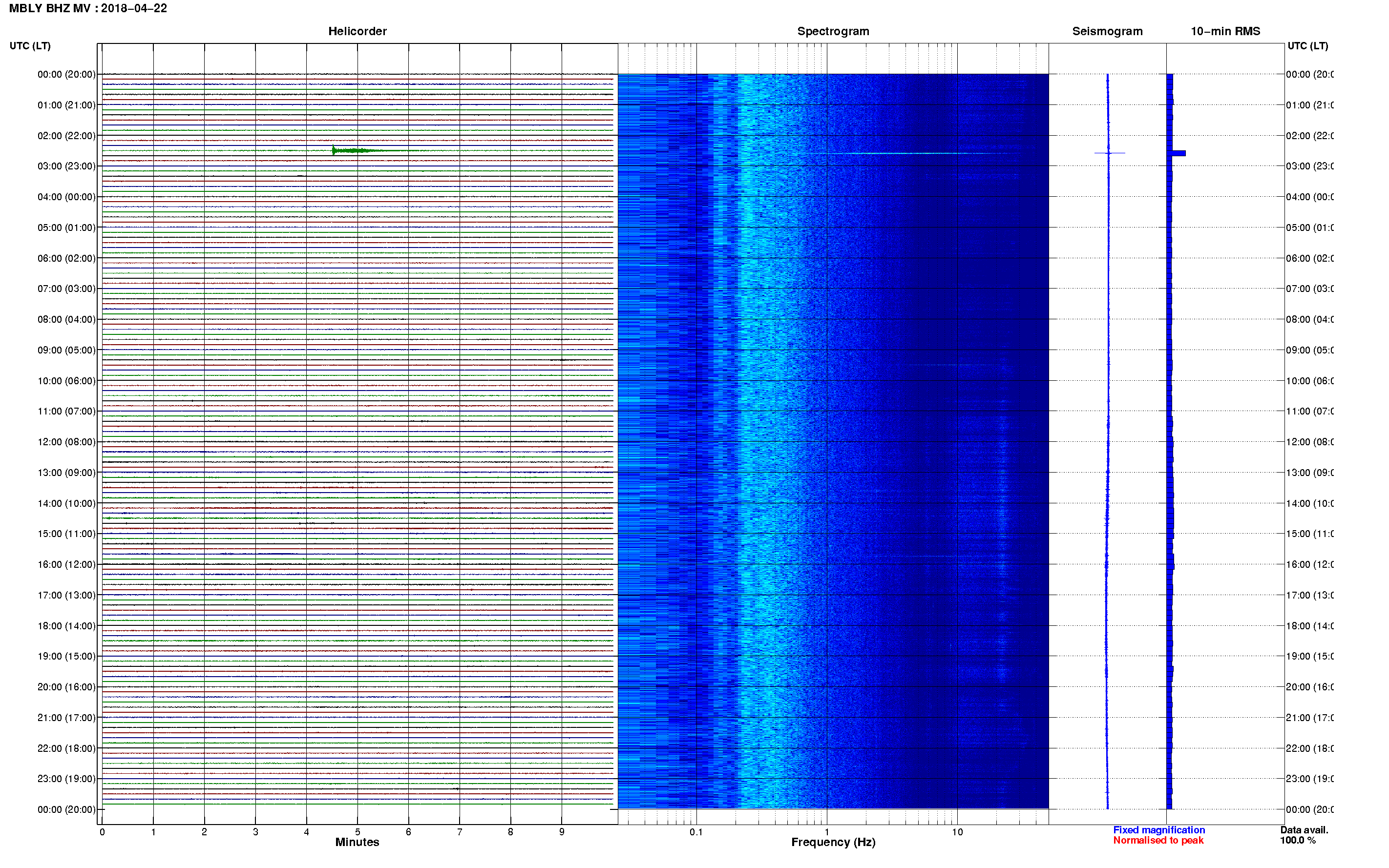This screenshot has width=1389, height=868.
Task: Click the left axis "13:00 (09:00)" label
Action: 66,473
